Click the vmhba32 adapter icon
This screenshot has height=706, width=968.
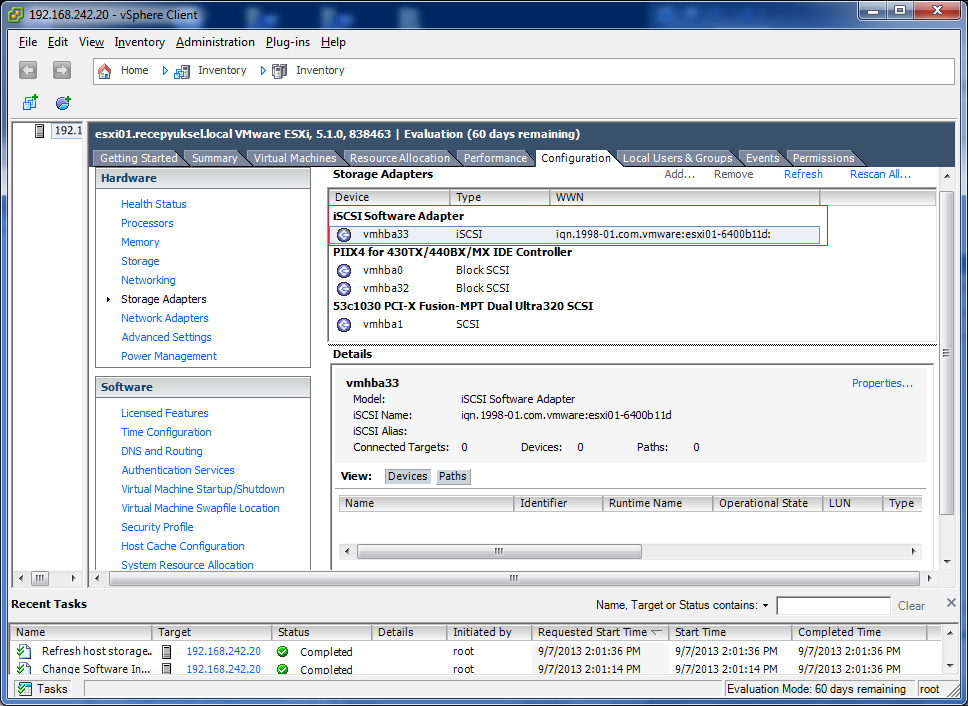click(x=344, y=288)
